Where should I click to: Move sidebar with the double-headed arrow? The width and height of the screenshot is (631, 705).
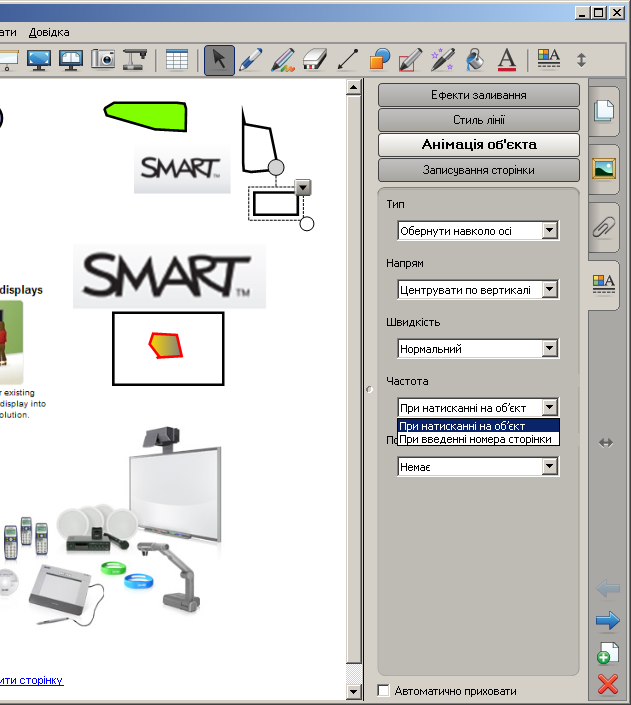pos(606,443)
